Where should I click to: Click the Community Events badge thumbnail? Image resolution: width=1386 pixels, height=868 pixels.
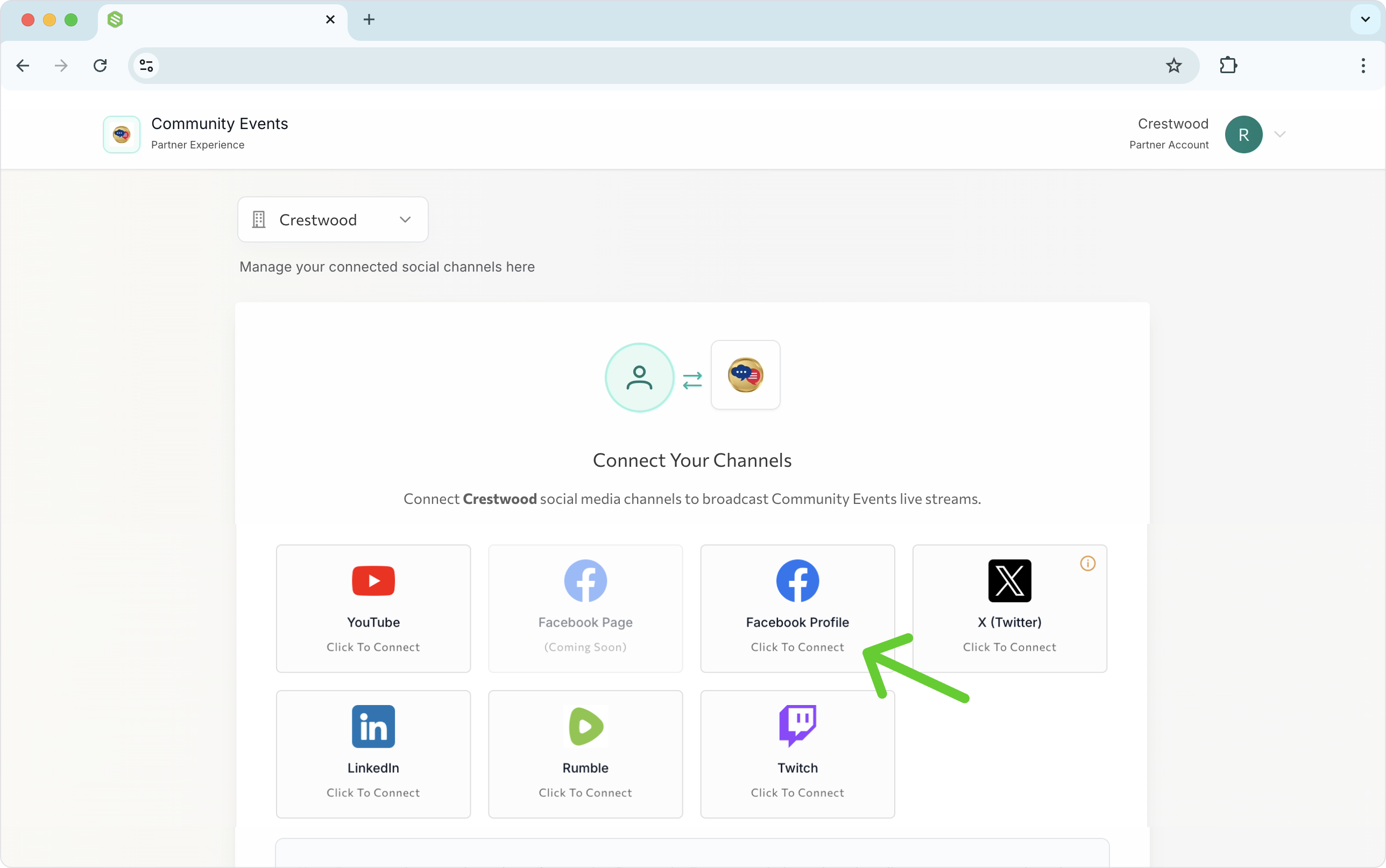[746, 375]
